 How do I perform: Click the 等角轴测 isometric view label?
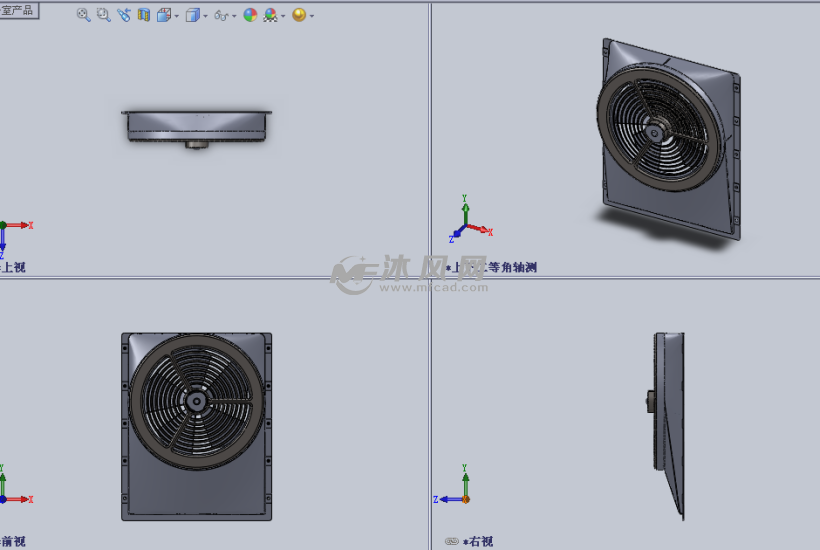[512, 267]
